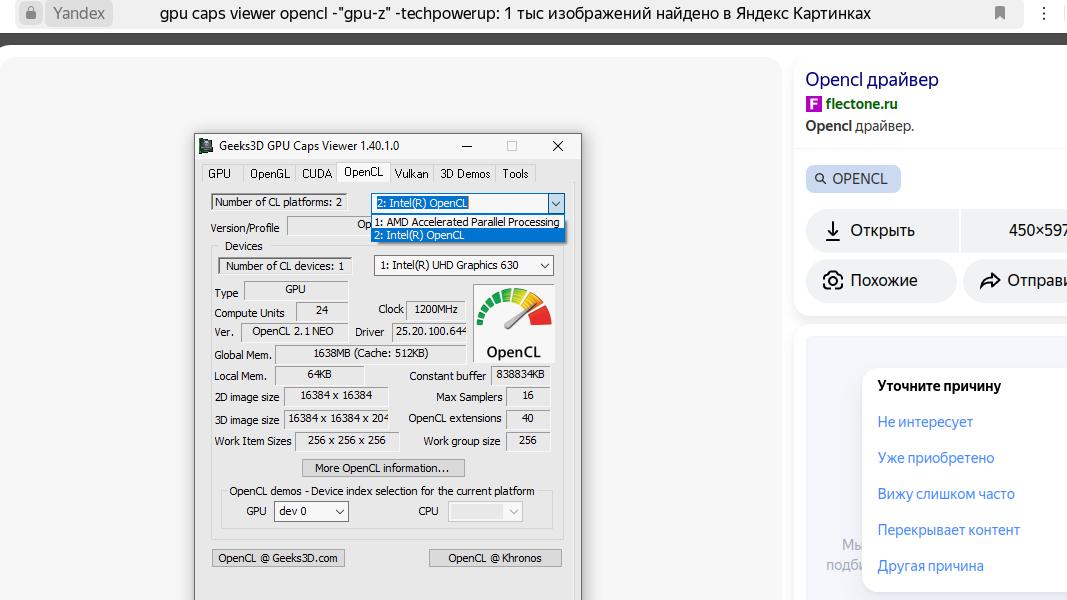Select Вижу слишком часто reason
The width and height of the screenshot is (1067, 600).
coord(946,494)
